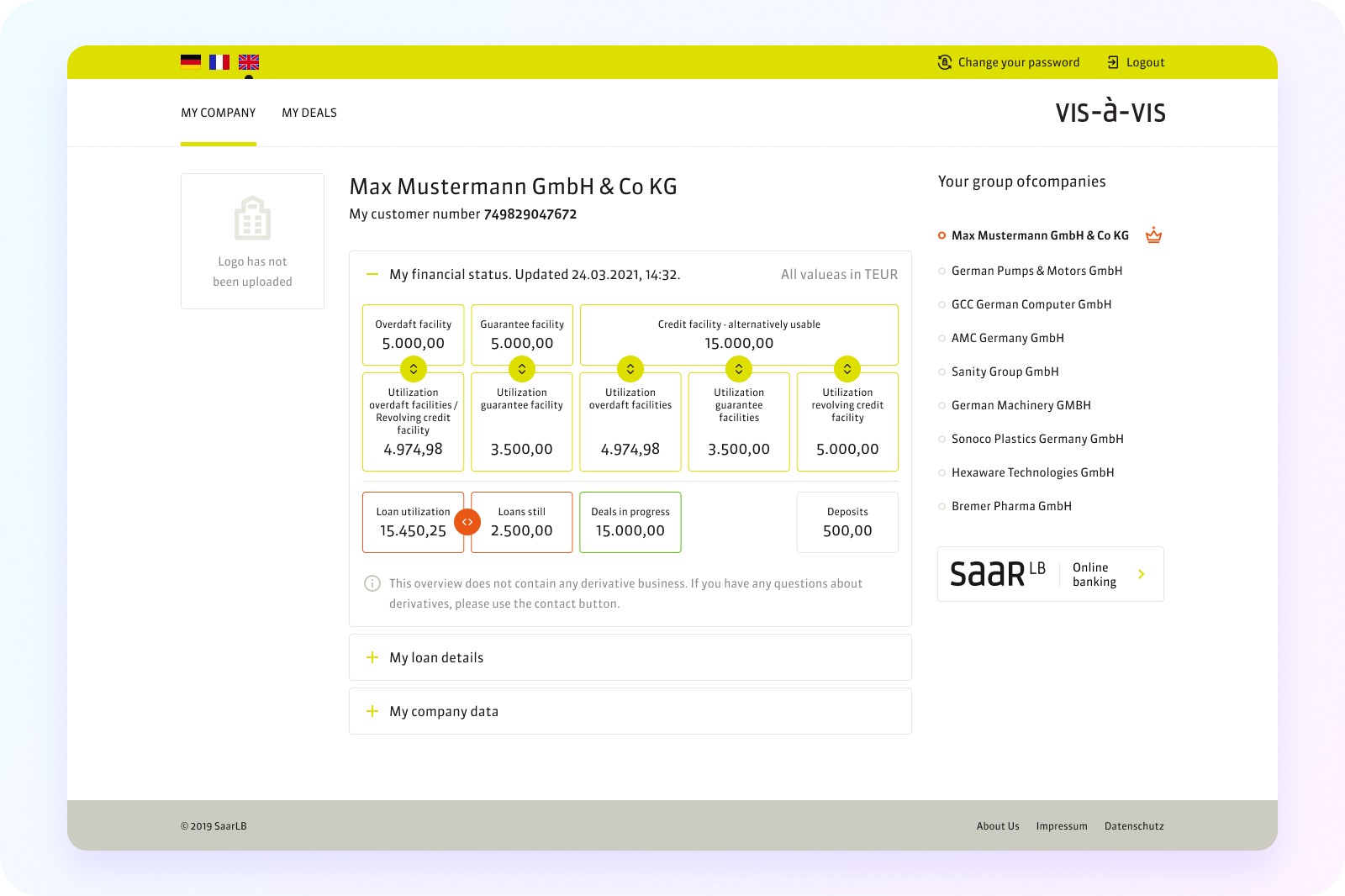The image size is (1345, 896).
Task: Click the customer number 749829047672
Action: [x=530, y=214]
